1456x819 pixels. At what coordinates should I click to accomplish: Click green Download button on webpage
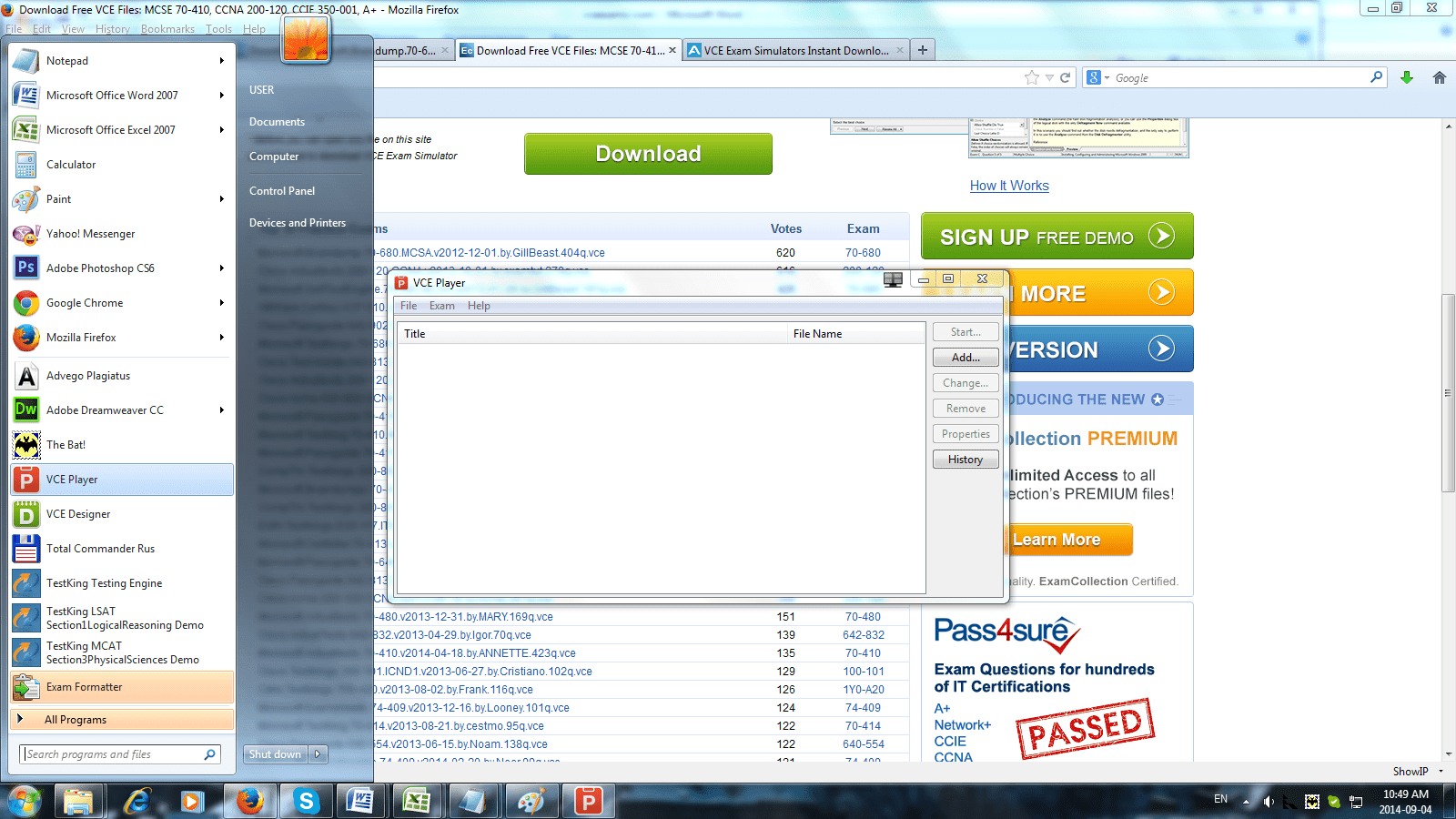[x=648, y=154]
